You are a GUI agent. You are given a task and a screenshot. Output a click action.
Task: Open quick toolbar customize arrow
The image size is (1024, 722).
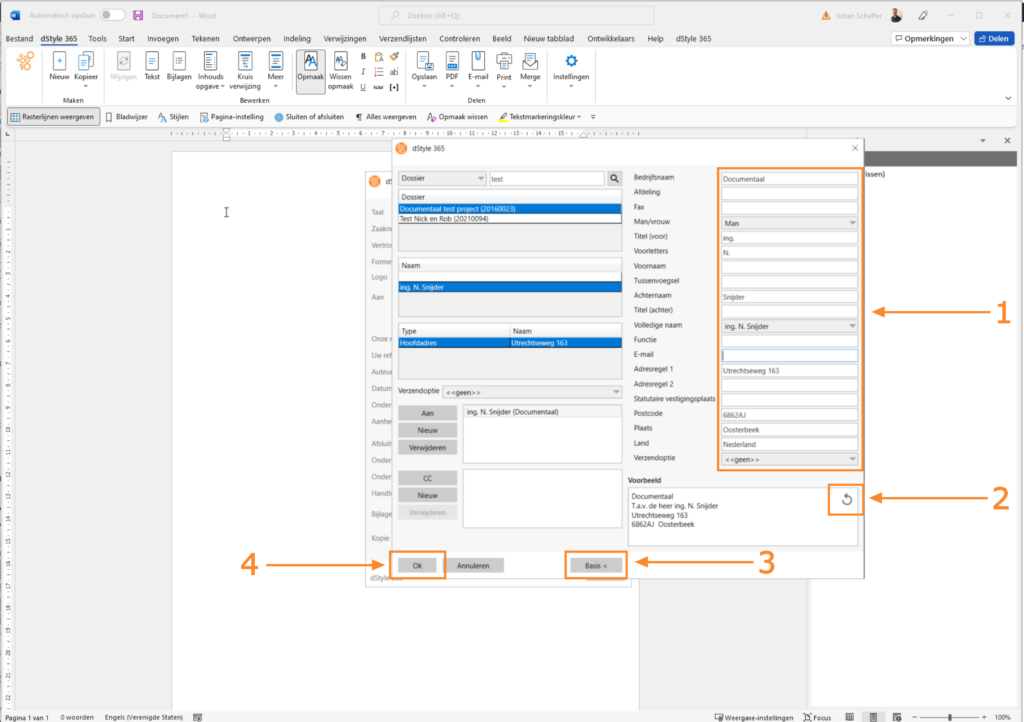tap(593, 118)
